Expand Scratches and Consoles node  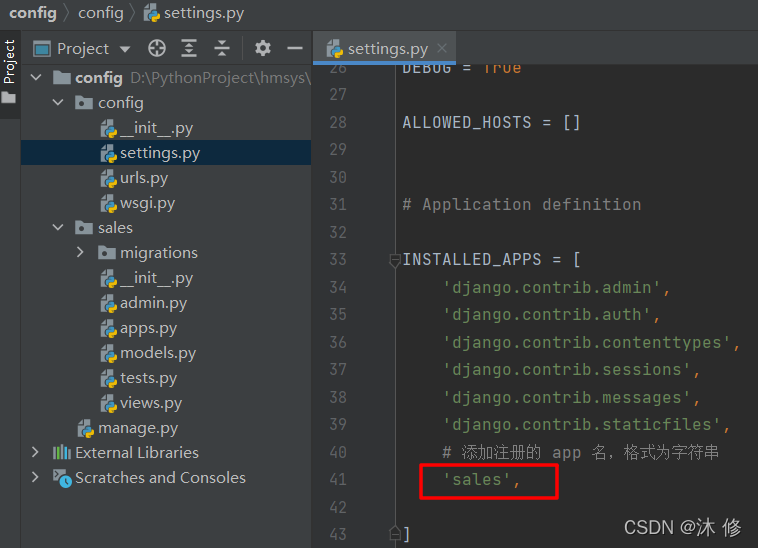35,477
